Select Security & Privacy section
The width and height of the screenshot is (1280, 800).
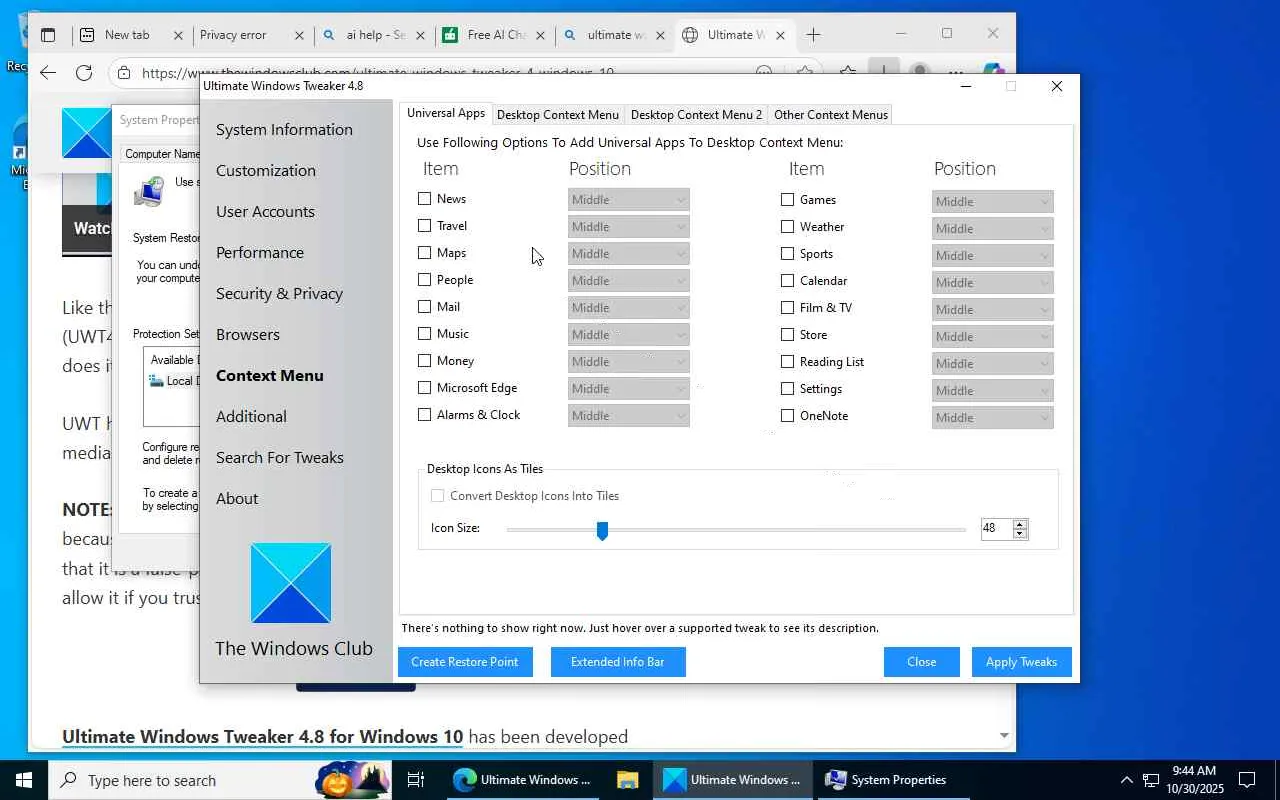pos(279,294)
